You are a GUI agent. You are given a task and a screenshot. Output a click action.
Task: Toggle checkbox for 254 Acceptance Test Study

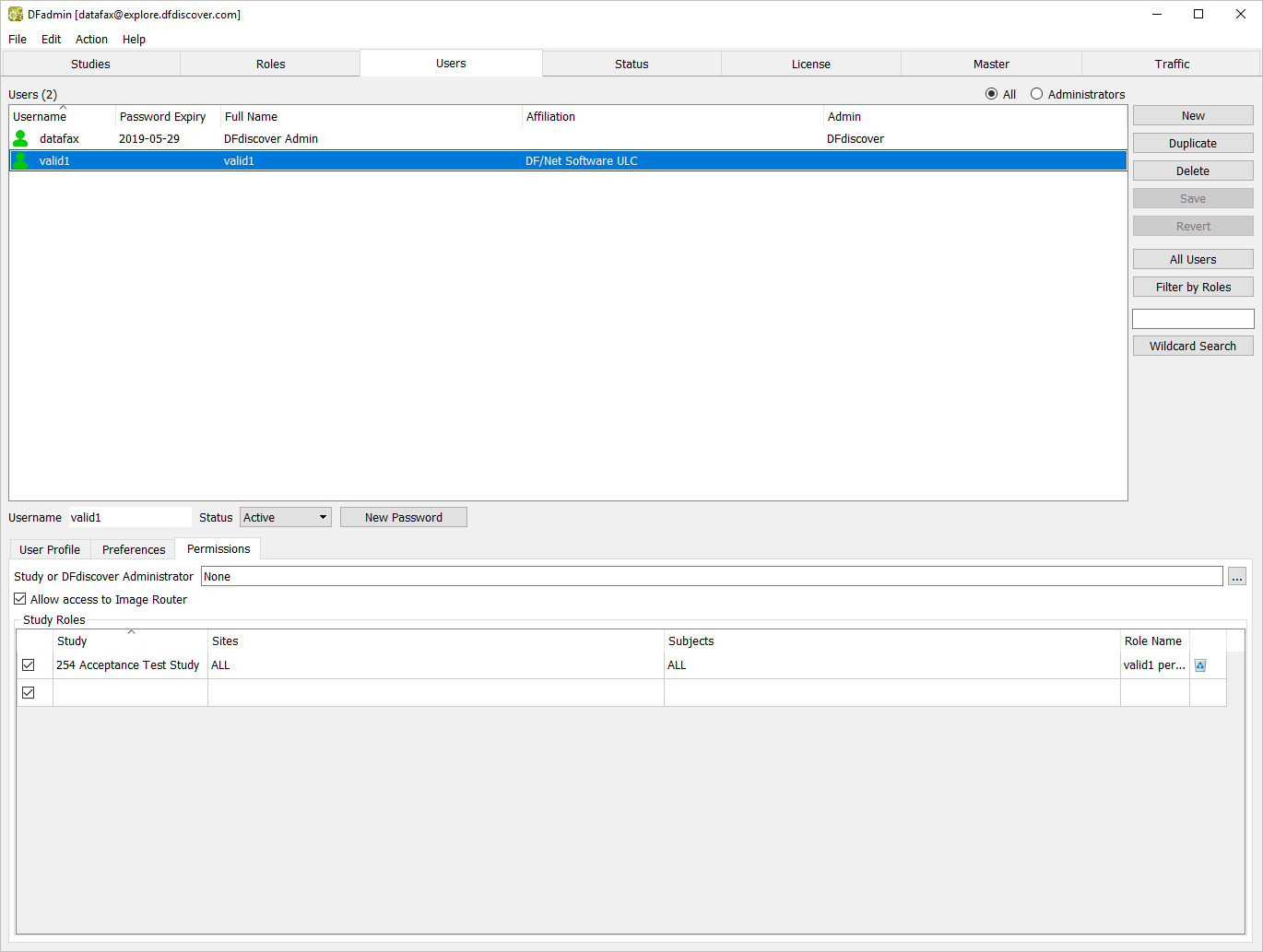(x=29, y=665)
